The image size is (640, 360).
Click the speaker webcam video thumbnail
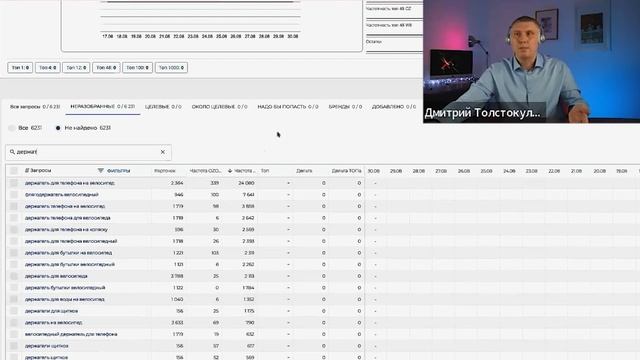point(531,61)
